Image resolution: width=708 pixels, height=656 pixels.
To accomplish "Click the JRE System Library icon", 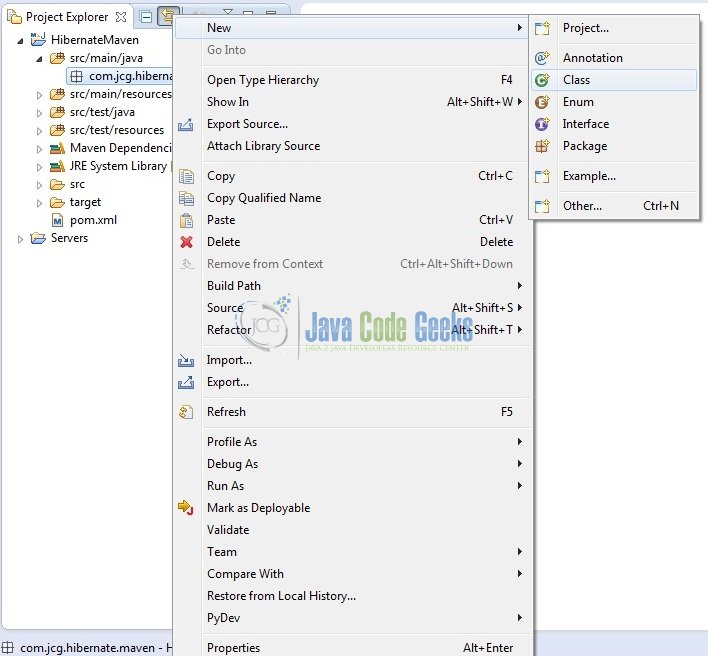I will pyautogui.click(x=57, y=166).
